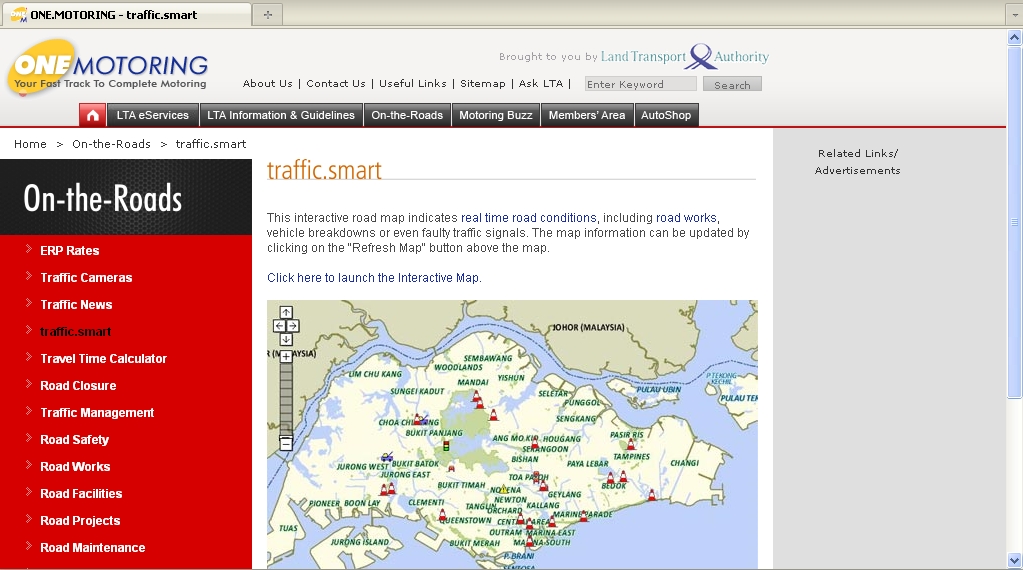Select the cone on the coast below Changi
This screenshot has width=1023, height=570.
pyautogui.click(x=651, y=495)
